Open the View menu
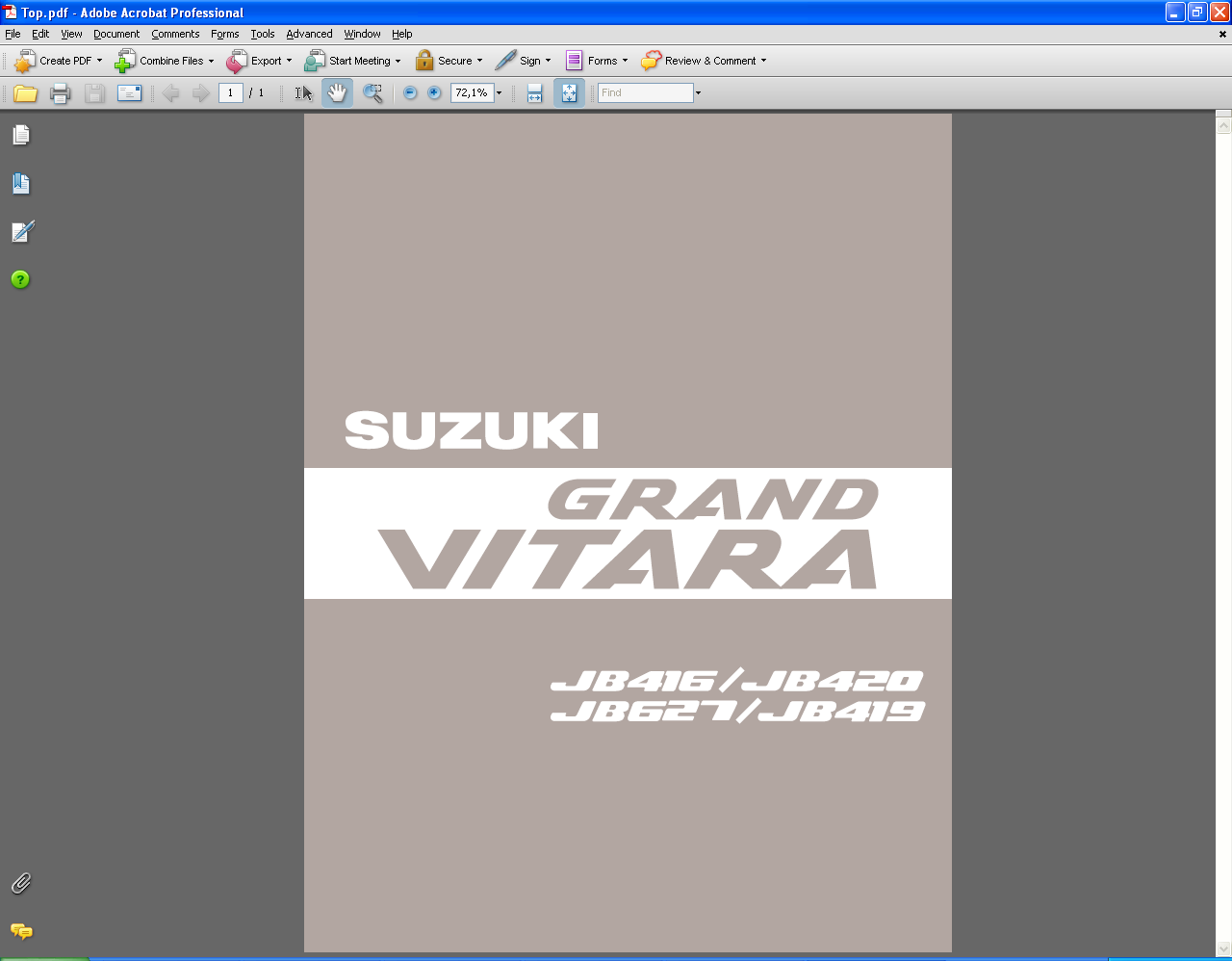The image size is (1232, 961). (71, 34)
